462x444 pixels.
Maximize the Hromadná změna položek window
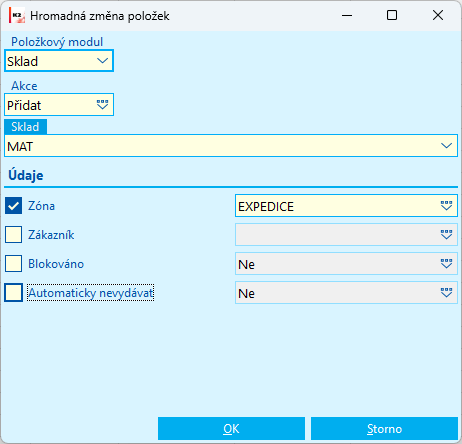[x=392, y=15]
